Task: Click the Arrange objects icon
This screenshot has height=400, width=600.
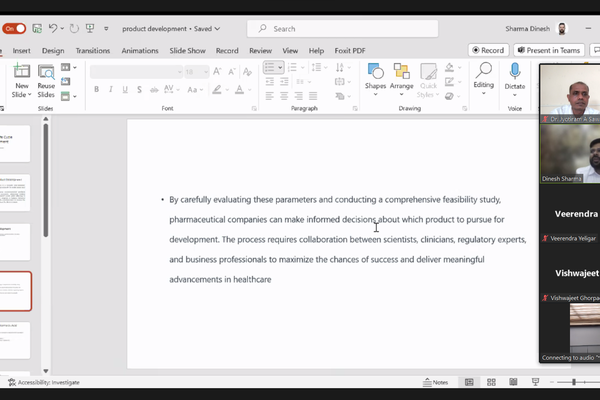Action: click(x=402, y=74)
